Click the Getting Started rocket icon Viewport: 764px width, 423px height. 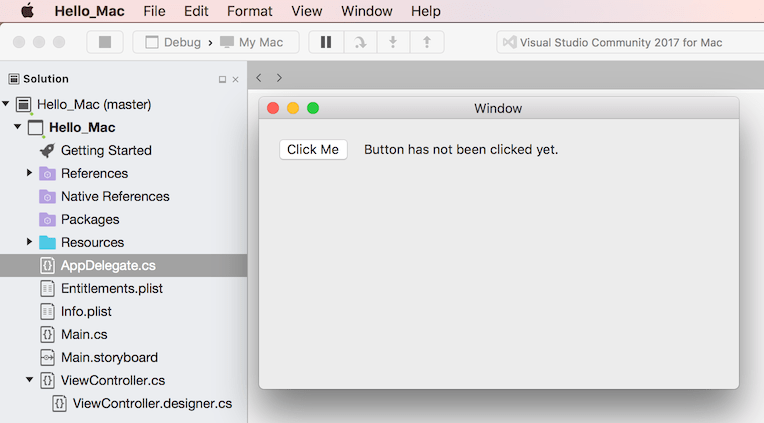pyautogui.click(x=47, y=150)
